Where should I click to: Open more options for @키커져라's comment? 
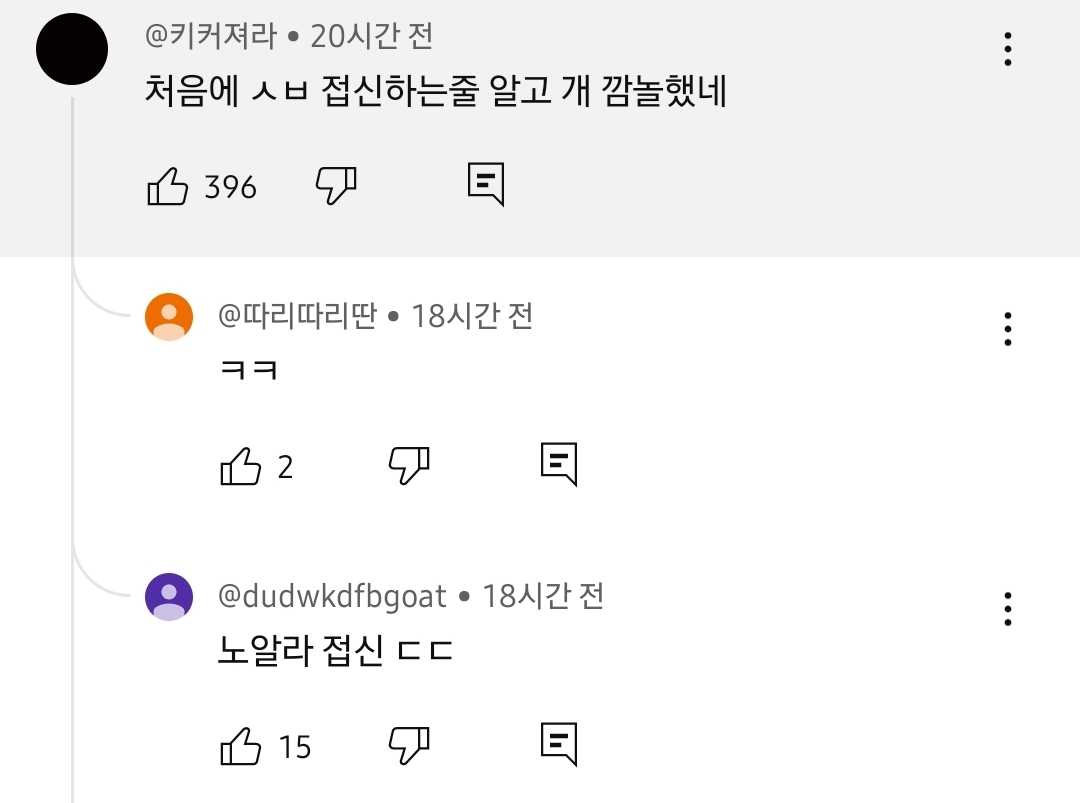click(x=1008, y=49)
